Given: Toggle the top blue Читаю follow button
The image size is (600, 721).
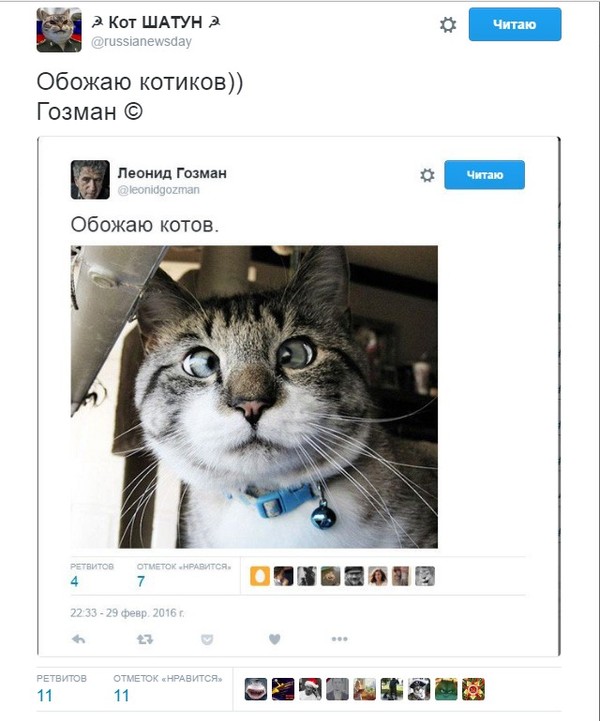Looking at the screenshot, I should coord(515,24).
